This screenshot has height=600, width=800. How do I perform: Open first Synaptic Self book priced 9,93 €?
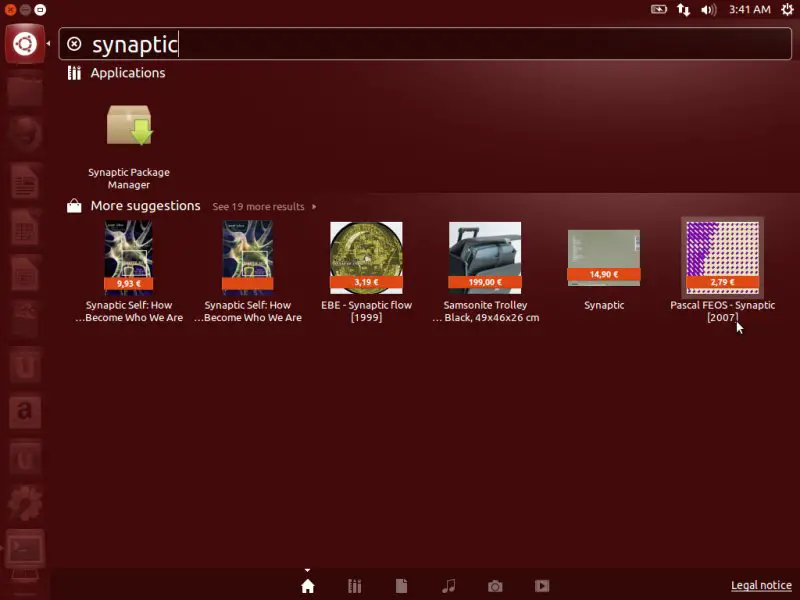tap(129, 258)
